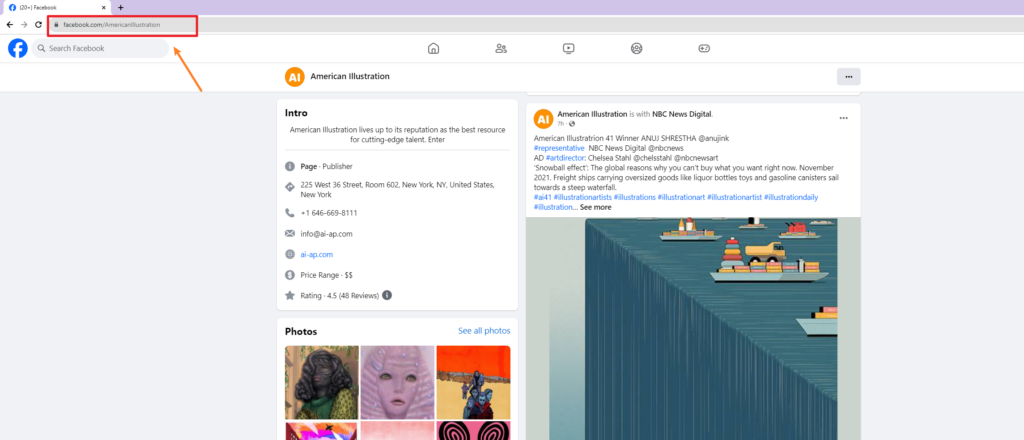Open the Facebook Home icon
Image resolution: width=1024 pixels, height=440 pixels.
pos(433,48)
